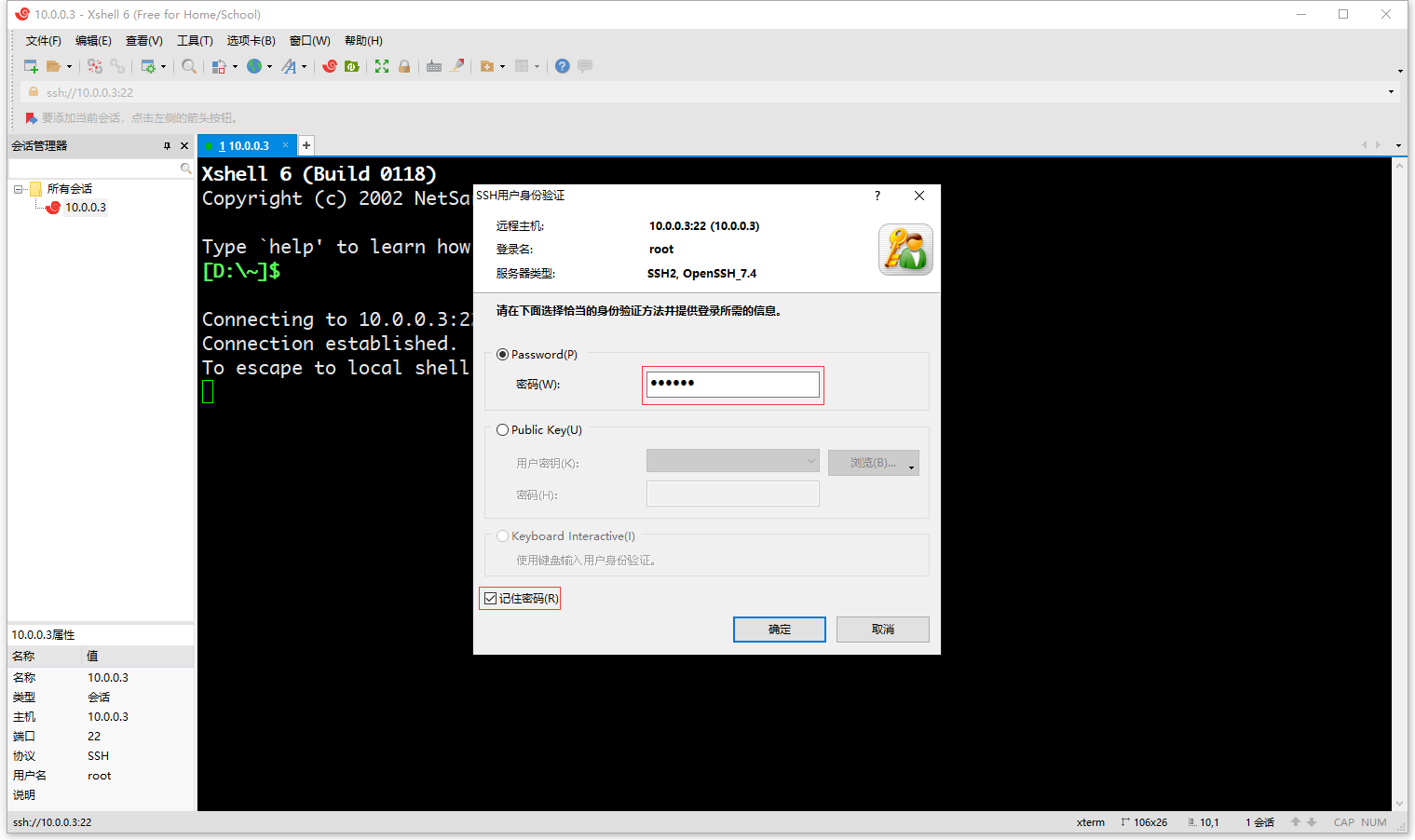Image resolution: width=1415 pixels, height=840 pixels.
Task: Click the New Session toolbar icon
Action: click(x=31, y=66)
